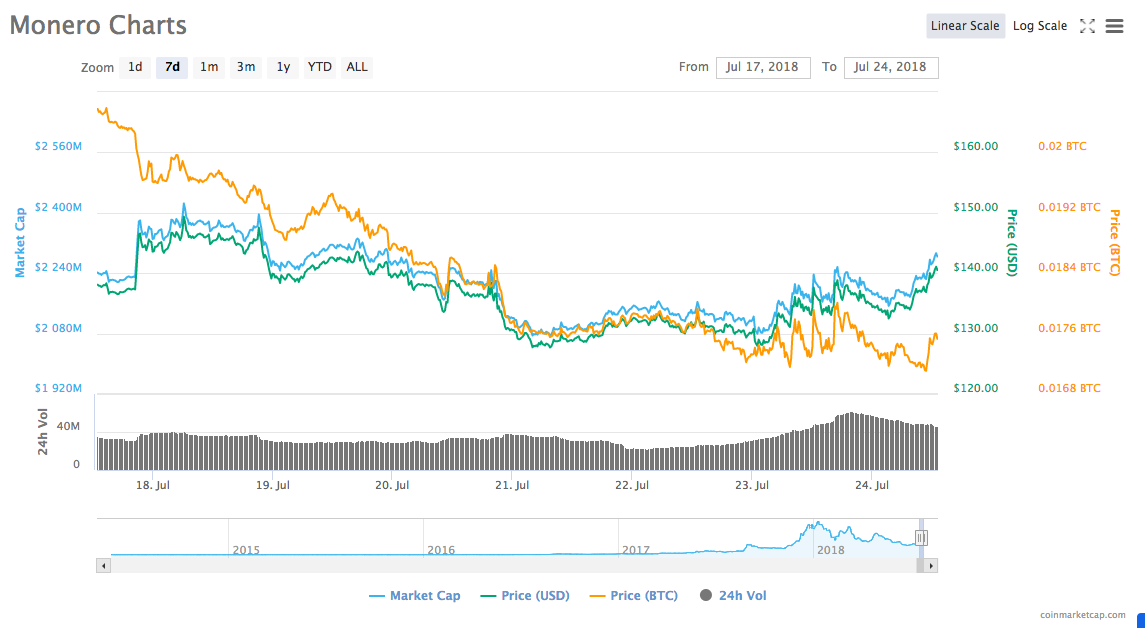Image resolution: width=1145 pixels, height=628 pixels.
Task: Switch to the 1m zoom range
Action: 209,67
